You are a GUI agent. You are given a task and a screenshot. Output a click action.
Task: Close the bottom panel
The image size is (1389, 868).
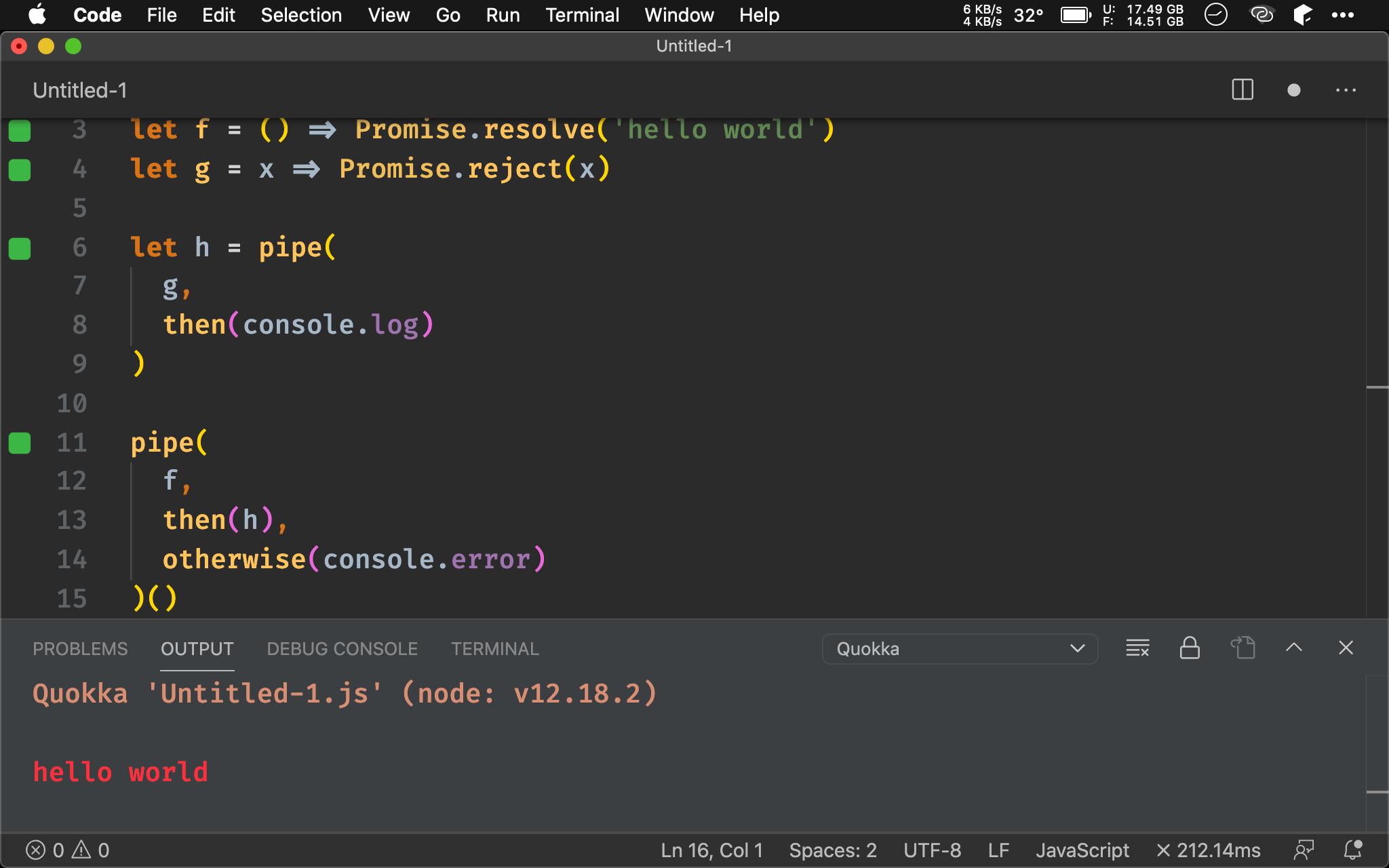1346,648
